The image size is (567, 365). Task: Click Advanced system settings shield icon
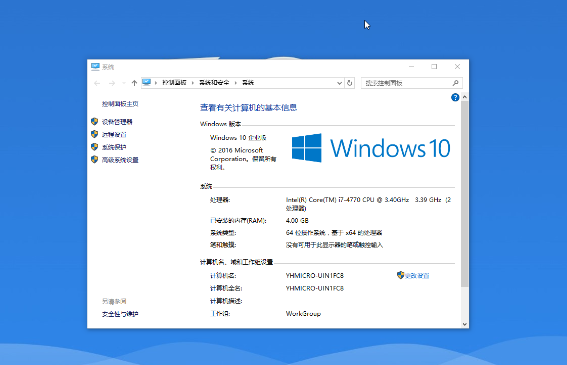click(95, 160)
